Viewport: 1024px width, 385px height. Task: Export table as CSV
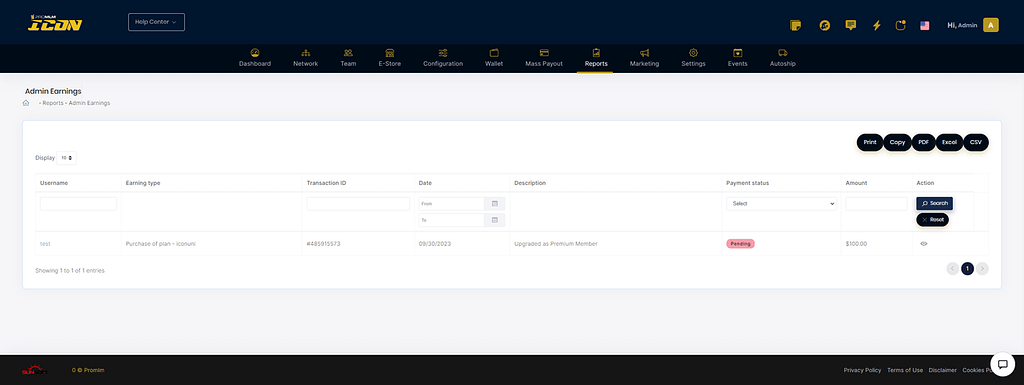point(976,142)
